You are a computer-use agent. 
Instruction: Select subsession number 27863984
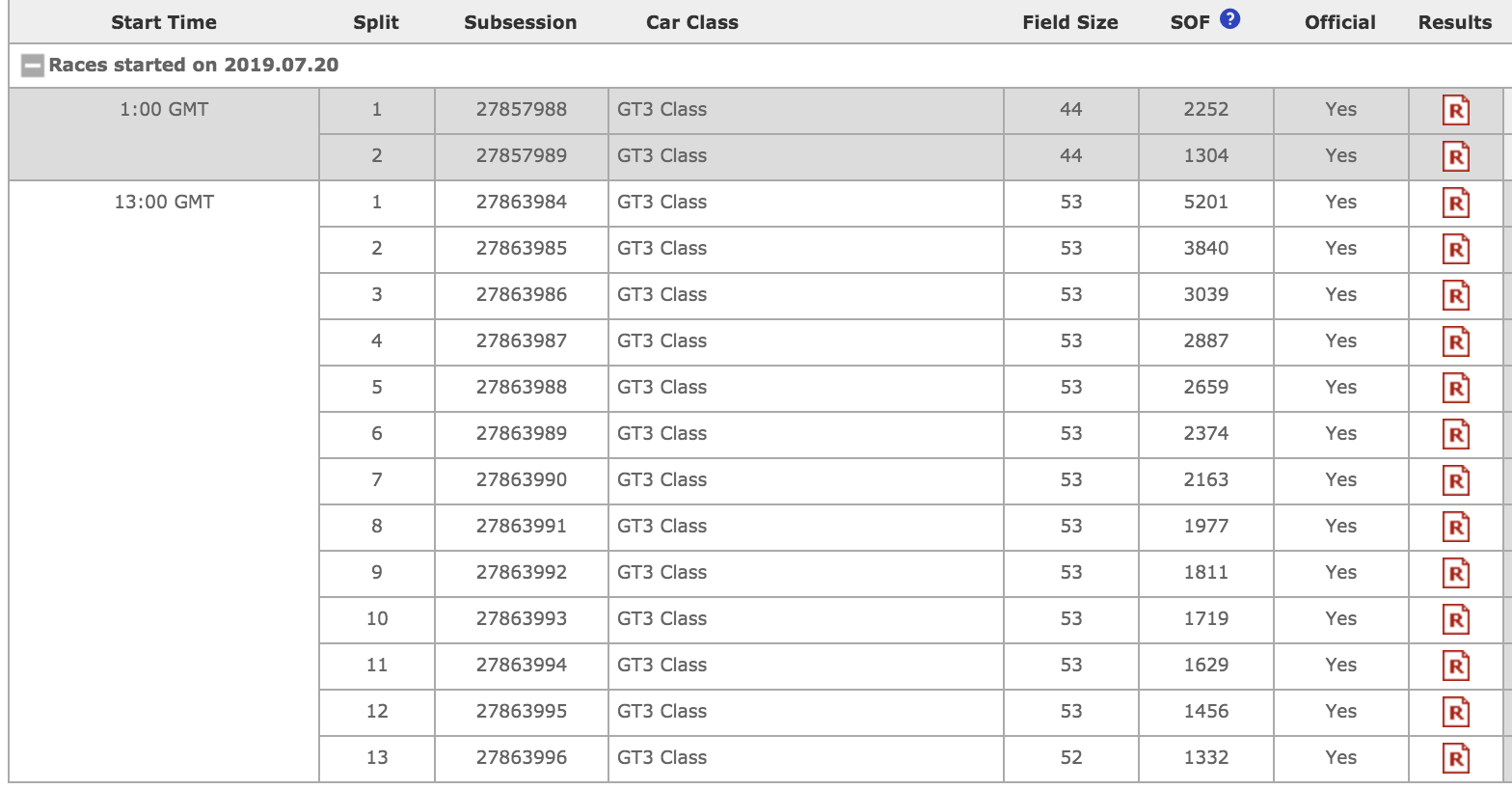pos(522,203)
